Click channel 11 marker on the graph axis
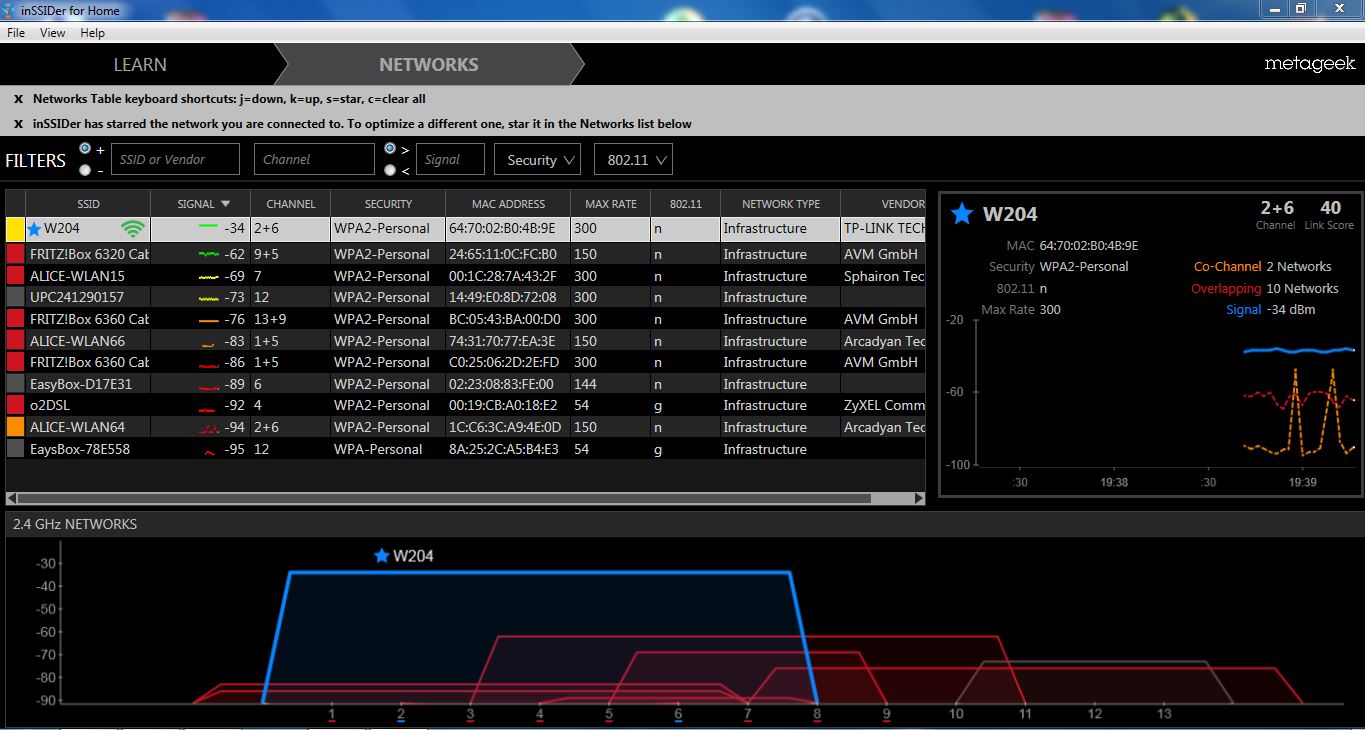Viewport: 1365px width, 730px height. 1025,714
